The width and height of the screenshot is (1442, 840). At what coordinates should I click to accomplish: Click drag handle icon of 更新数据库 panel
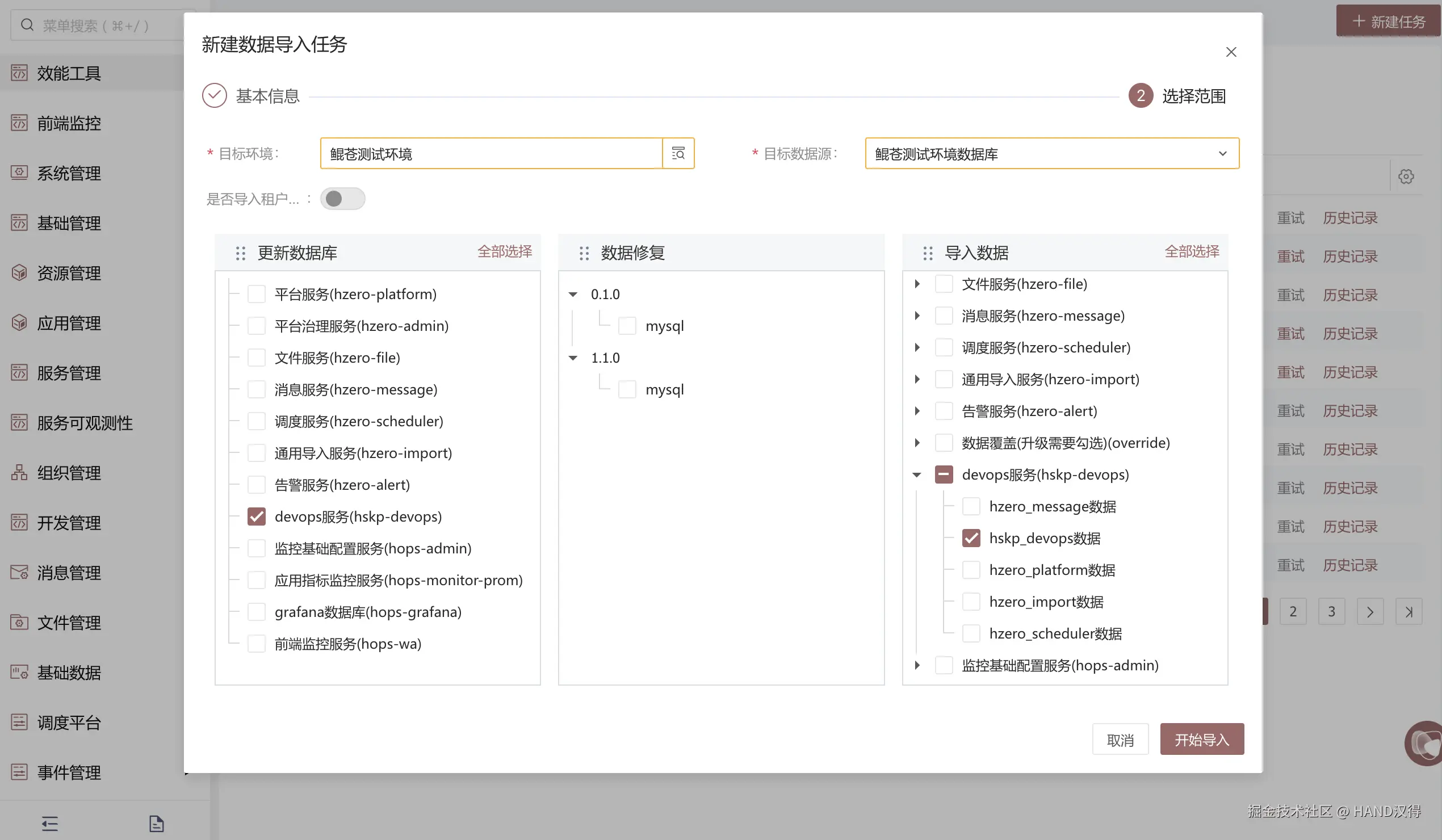(240, 253)
